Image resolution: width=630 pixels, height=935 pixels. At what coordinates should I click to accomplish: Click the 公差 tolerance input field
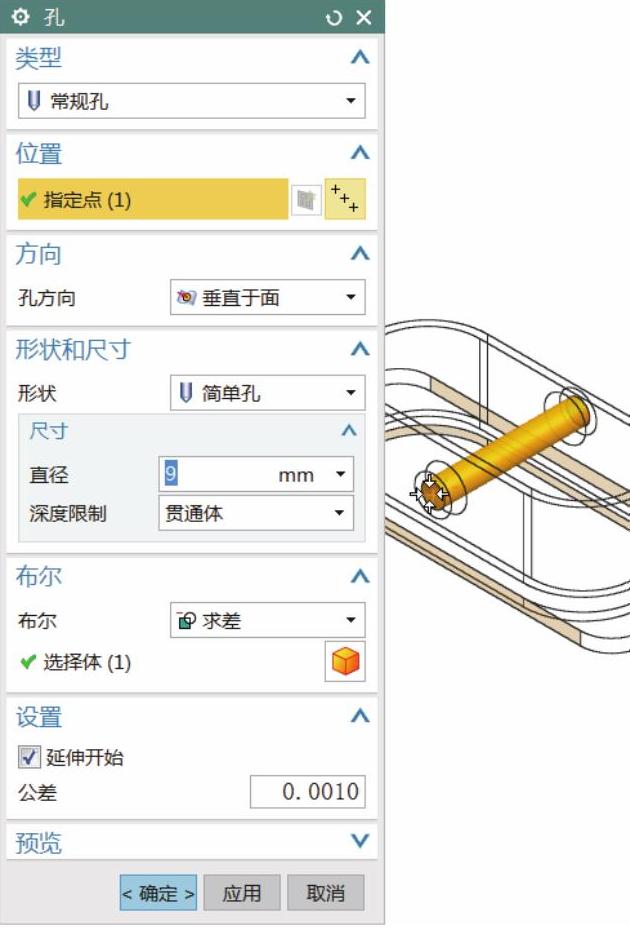(x=308, y=792)
